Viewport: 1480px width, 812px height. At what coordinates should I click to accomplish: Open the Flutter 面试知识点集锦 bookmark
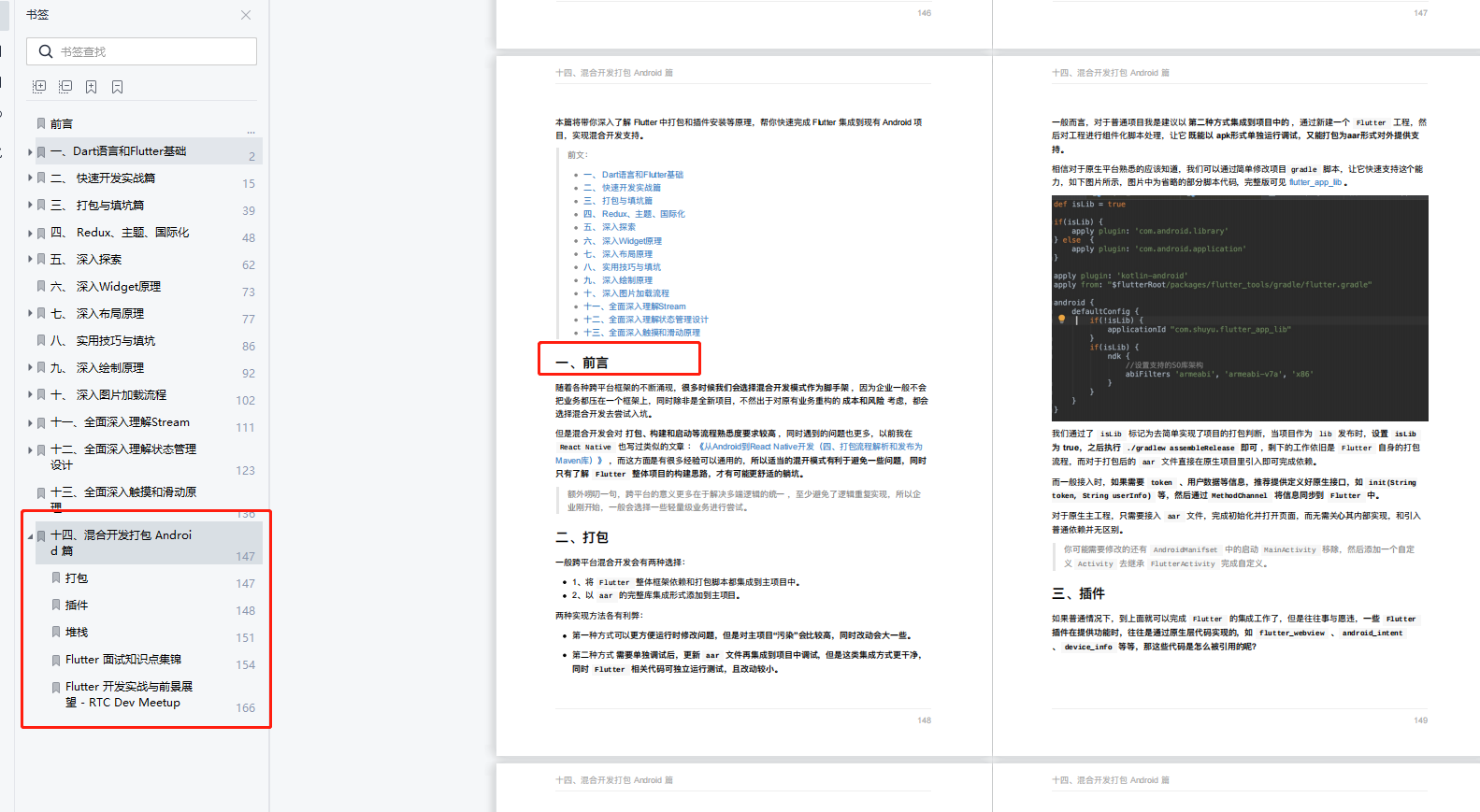tap(123, 660)
